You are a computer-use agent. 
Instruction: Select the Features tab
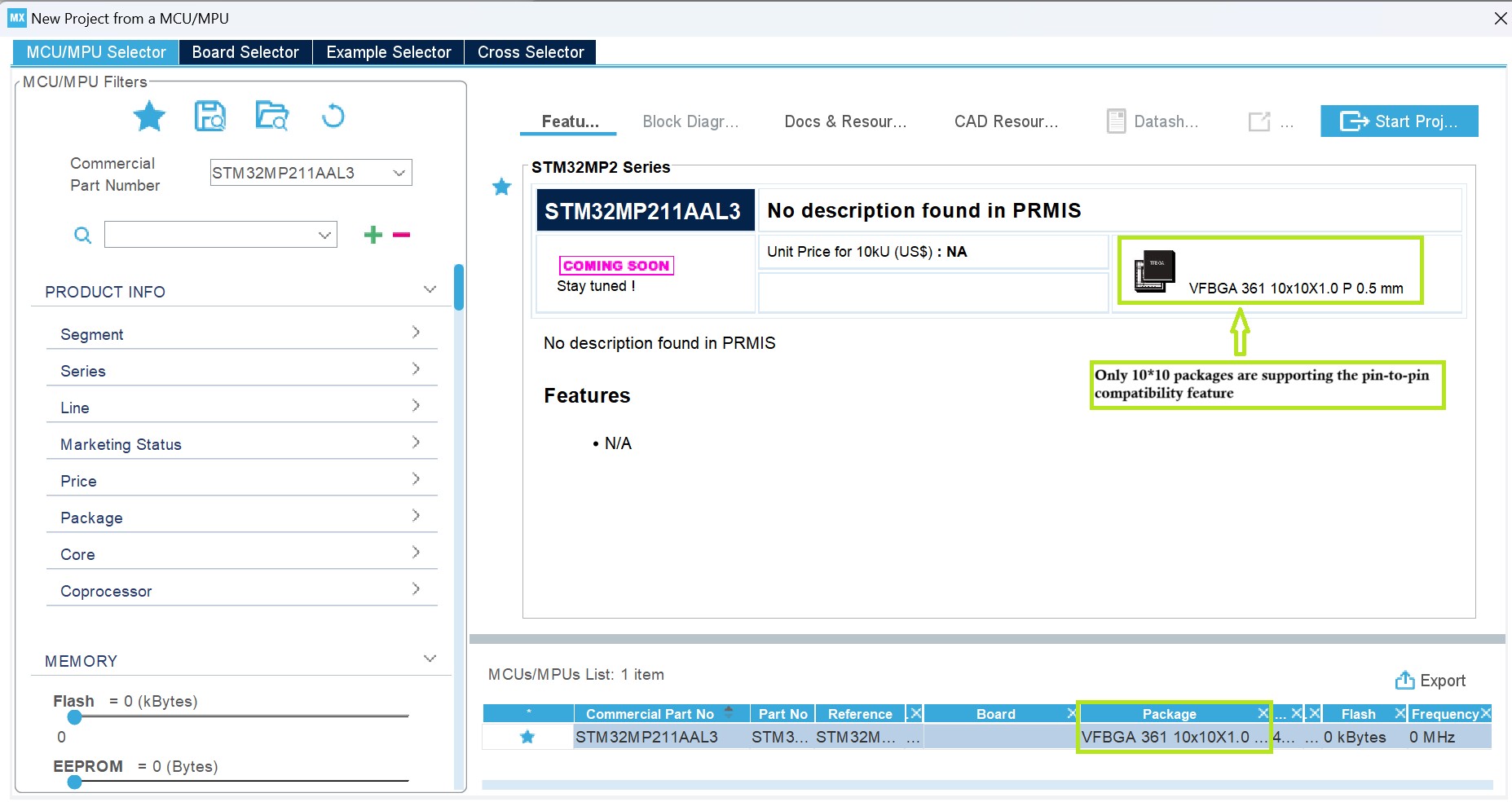[x=570, y=121]
